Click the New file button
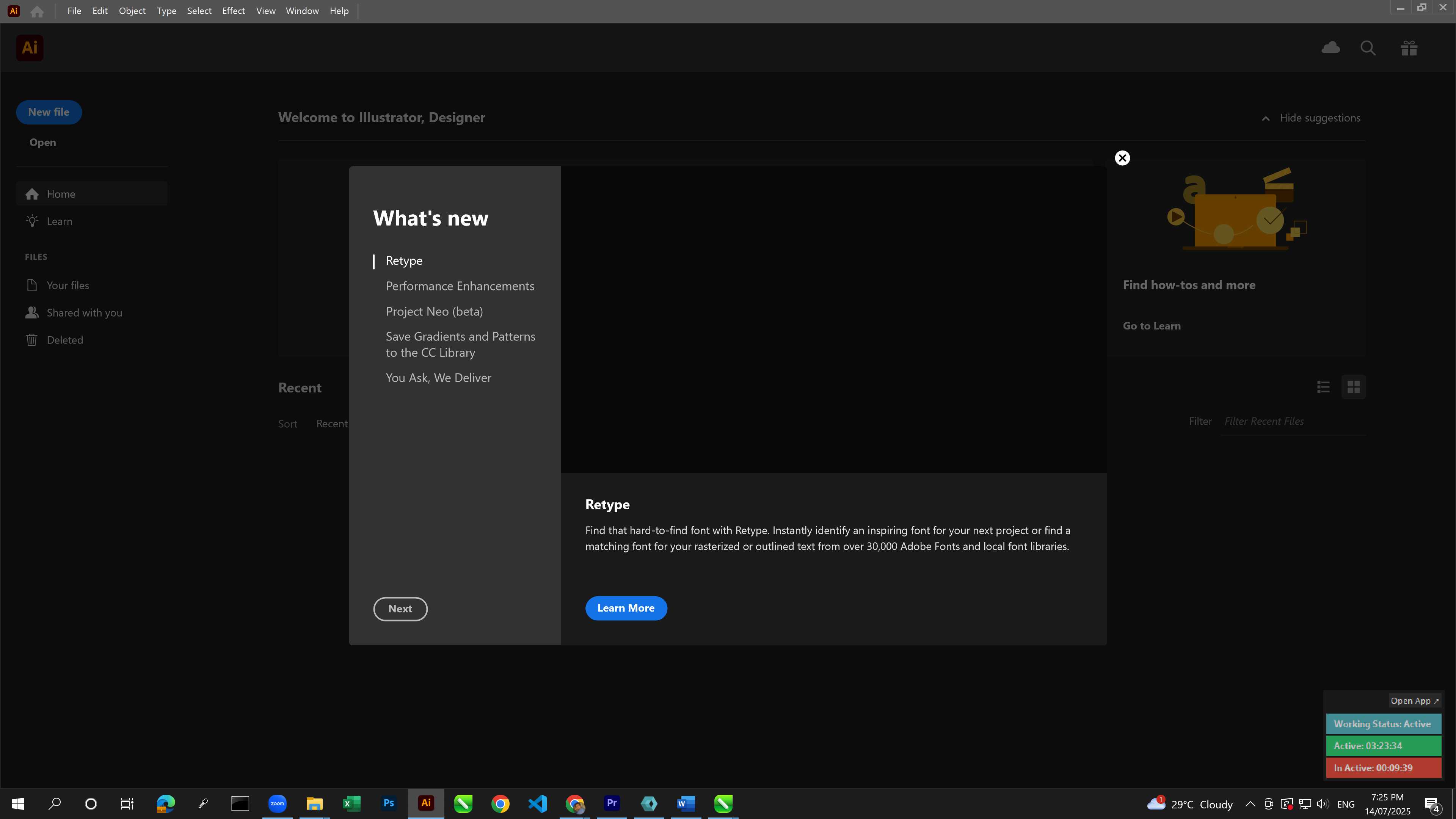The image size is (1456, 819). click(x=49, y=112)
